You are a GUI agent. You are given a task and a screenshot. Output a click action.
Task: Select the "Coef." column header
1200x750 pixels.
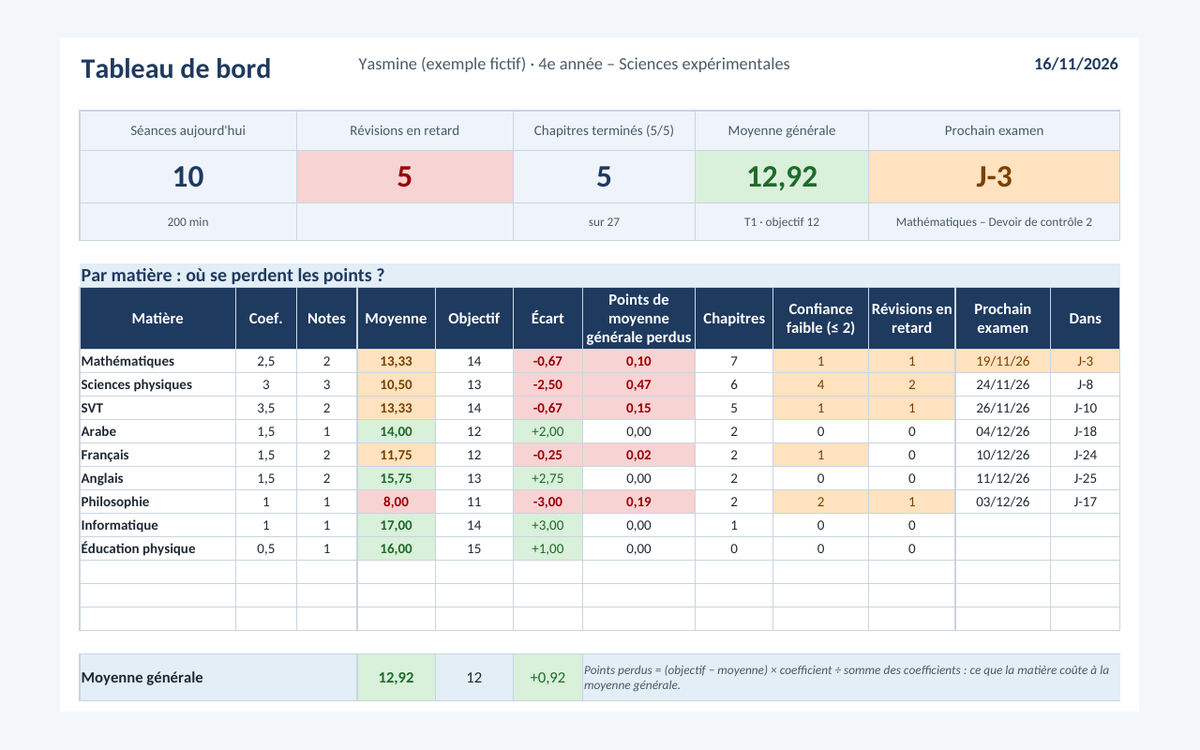[x=266, y=318]
